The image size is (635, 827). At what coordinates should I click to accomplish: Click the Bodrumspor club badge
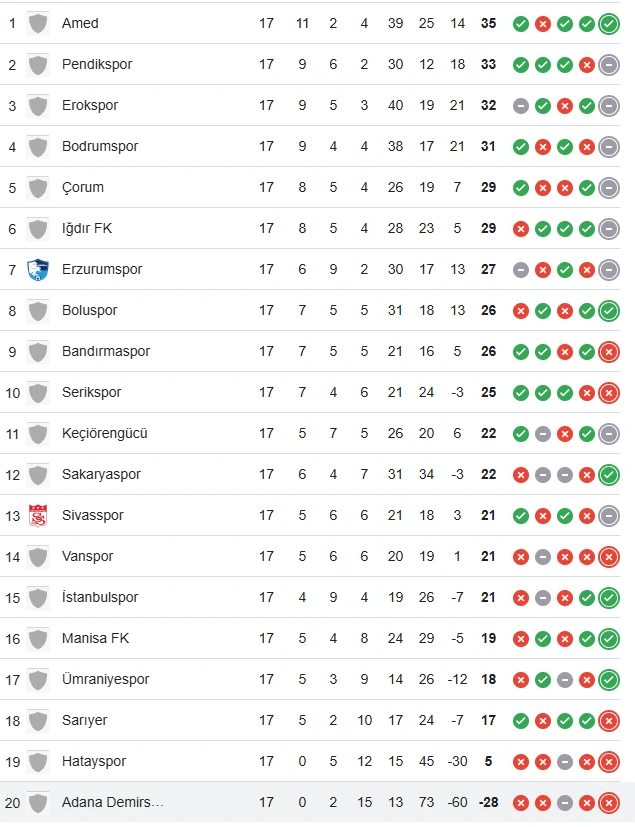pos(37,146)
